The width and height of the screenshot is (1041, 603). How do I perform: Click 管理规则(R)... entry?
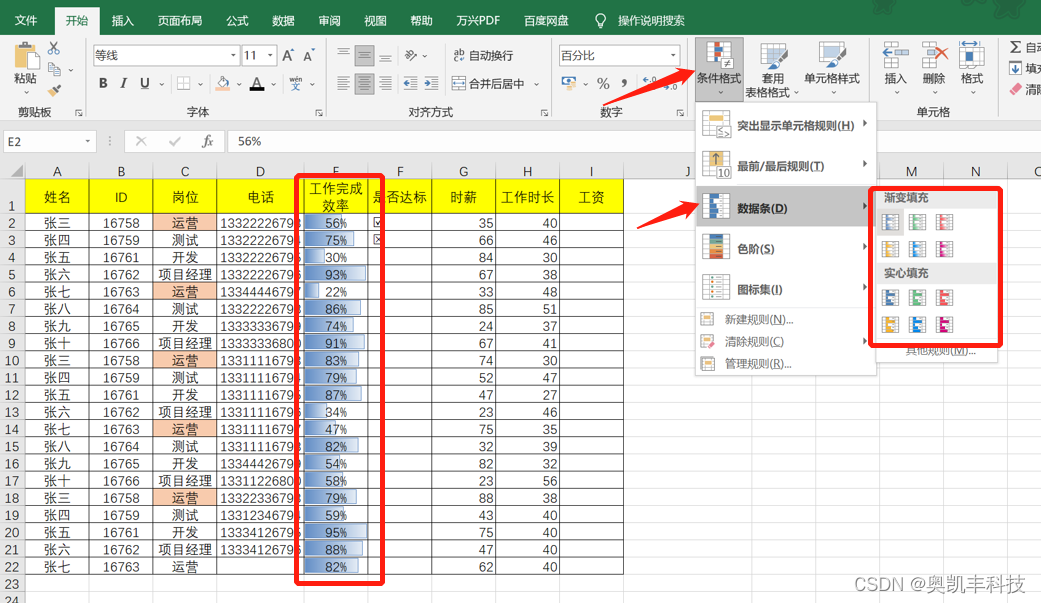pyautogui.click(x=785, y=364)
